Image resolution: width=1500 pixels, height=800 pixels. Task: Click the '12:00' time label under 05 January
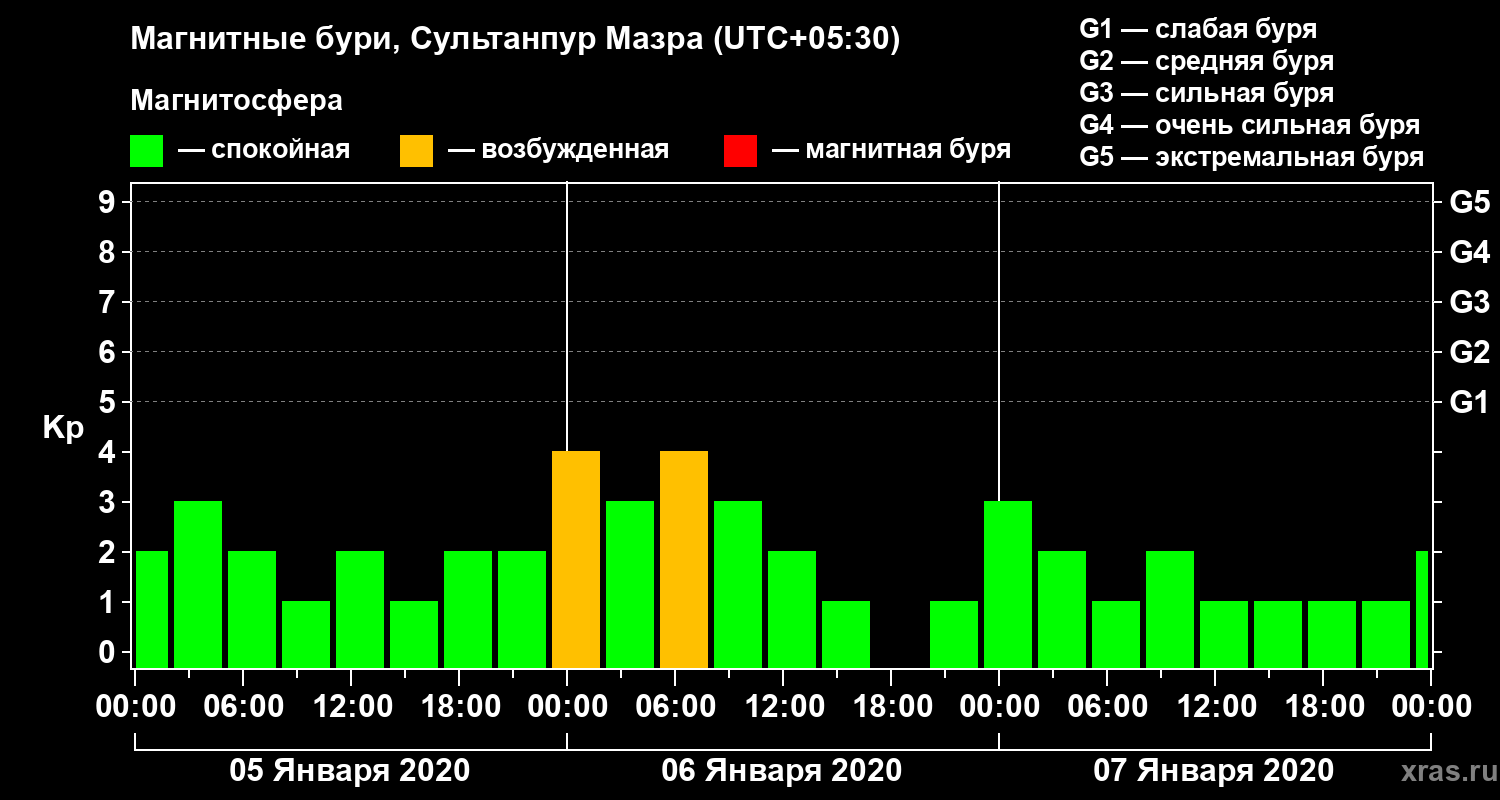pos(352,707)
